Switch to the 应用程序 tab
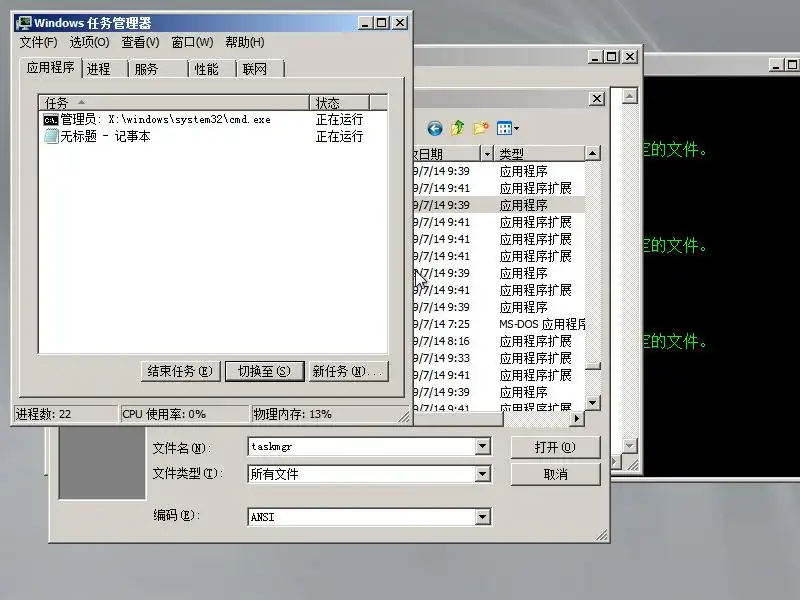This screenshot has height=600, width=800. (x=51, y=67)
